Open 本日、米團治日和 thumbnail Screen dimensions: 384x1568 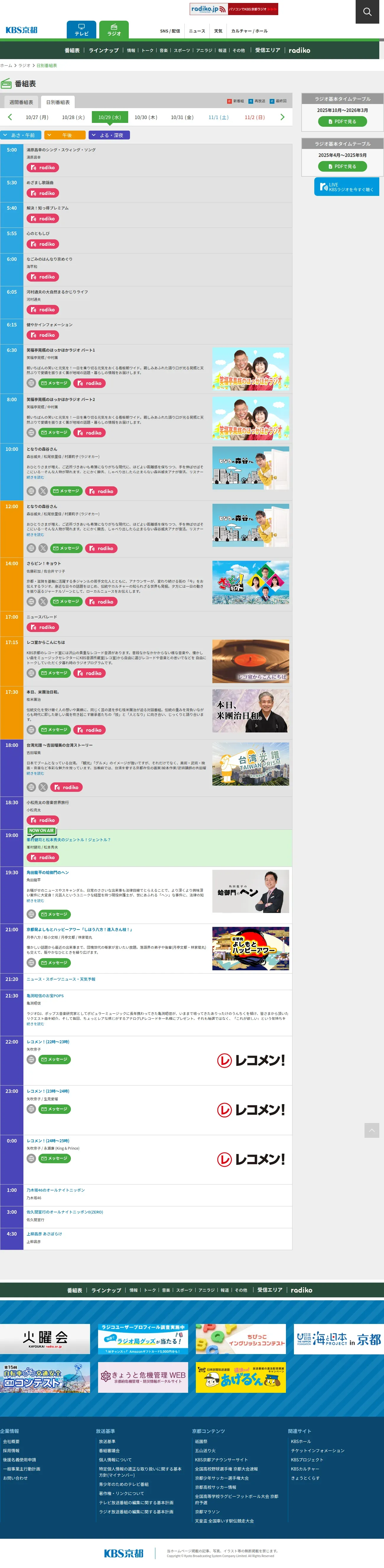pyautogui.click(x=251, y=711)
